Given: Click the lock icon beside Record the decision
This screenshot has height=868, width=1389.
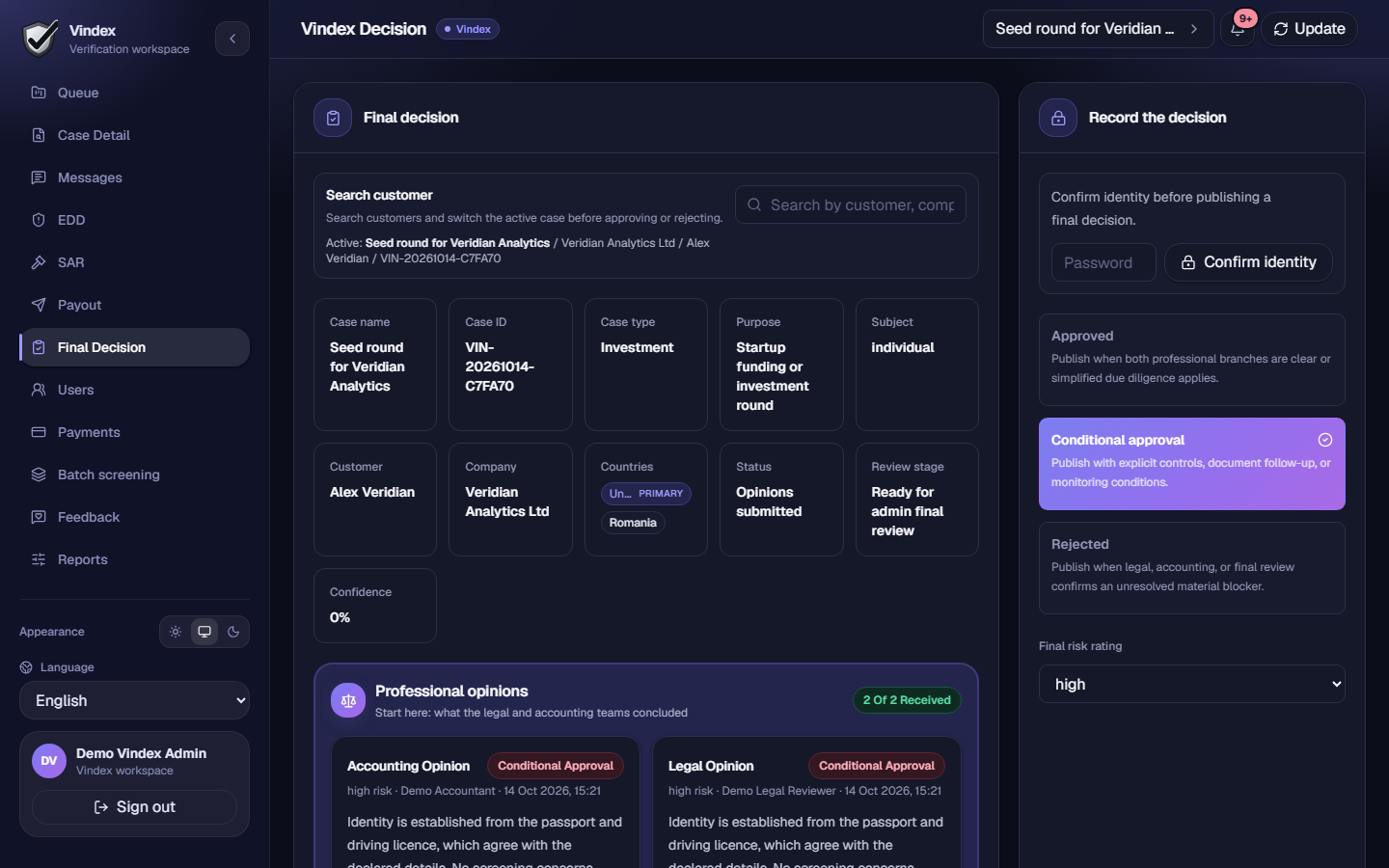Looking at the screenshot, I should [1058, 118].
